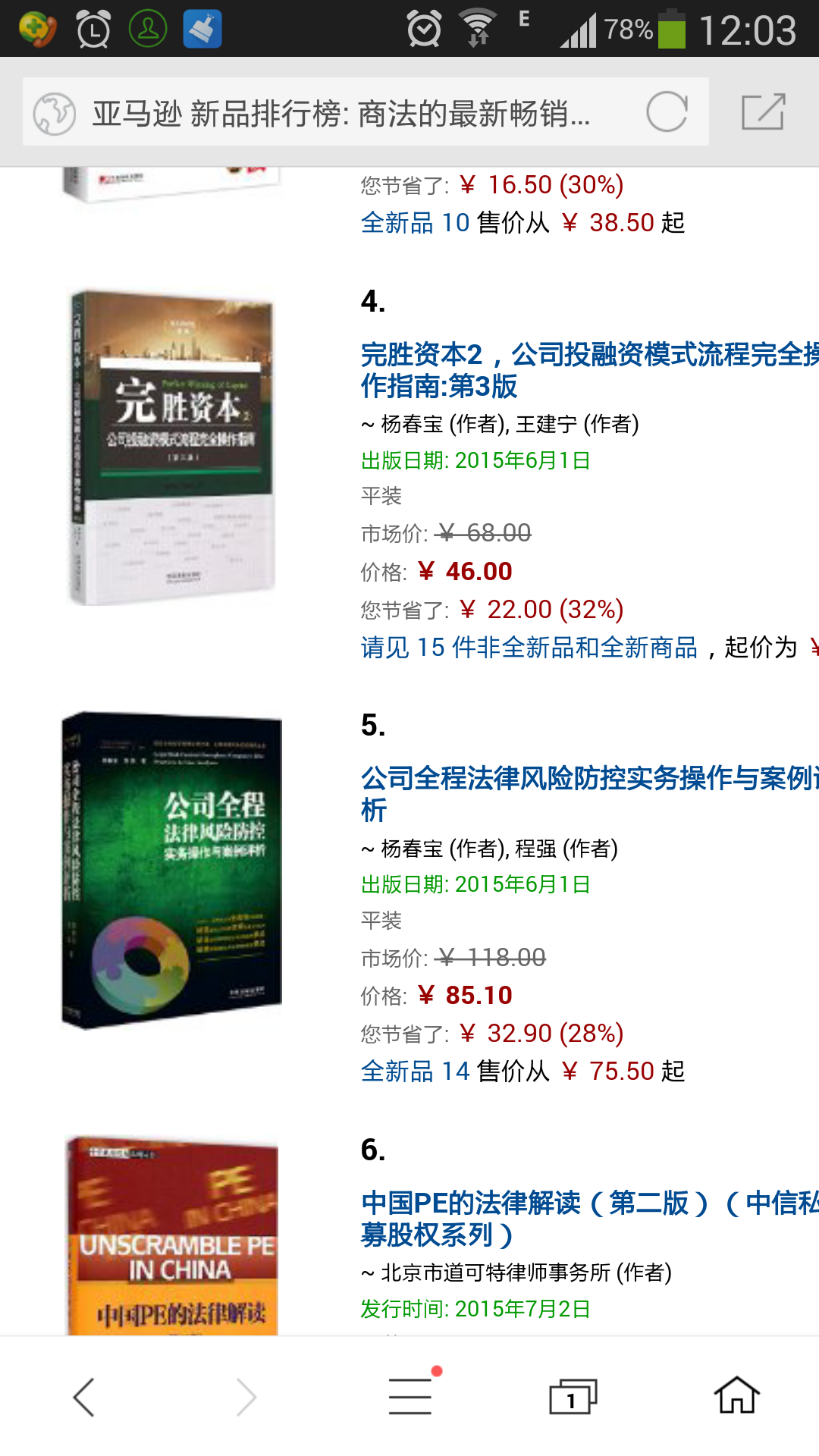Tap the browser back arrow
Image resolution: width=819 pixels, height=1456 pixels.
[x=83, y=1397]
